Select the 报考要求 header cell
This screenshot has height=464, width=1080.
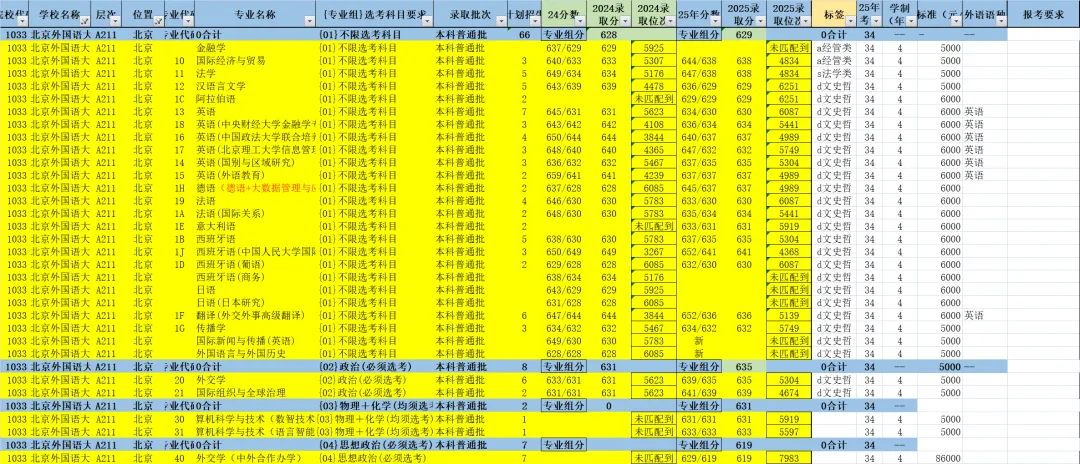pyautogui.click(x=1043, y=14)
